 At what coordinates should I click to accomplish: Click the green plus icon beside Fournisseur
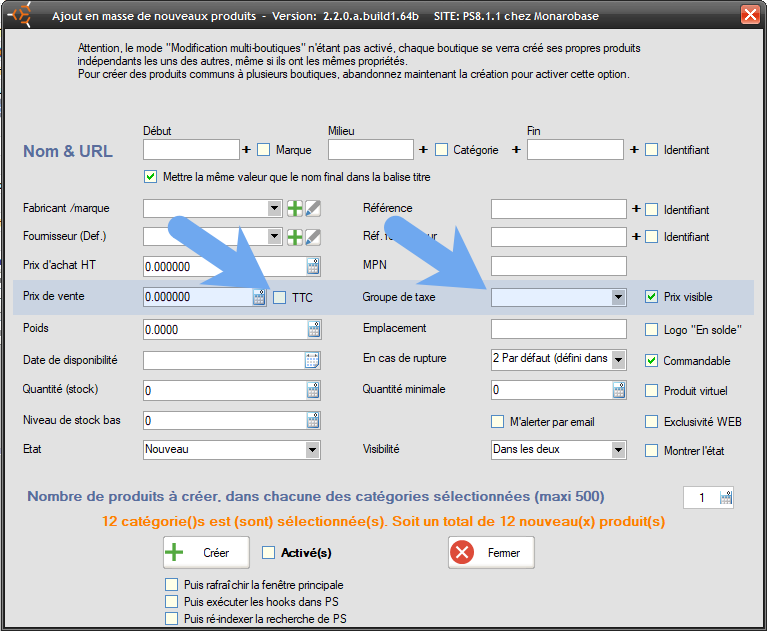click(x=295, y=237)
